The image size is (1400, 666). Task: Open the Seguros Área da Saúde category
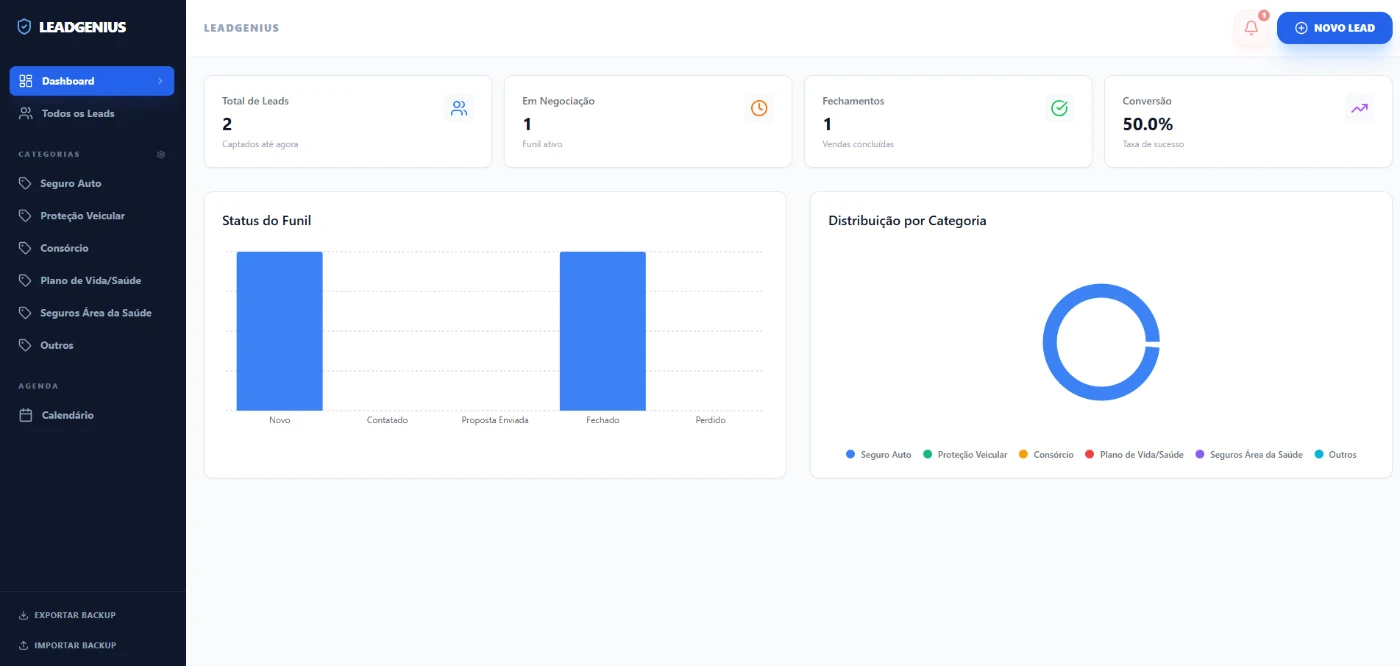[96, 313]
